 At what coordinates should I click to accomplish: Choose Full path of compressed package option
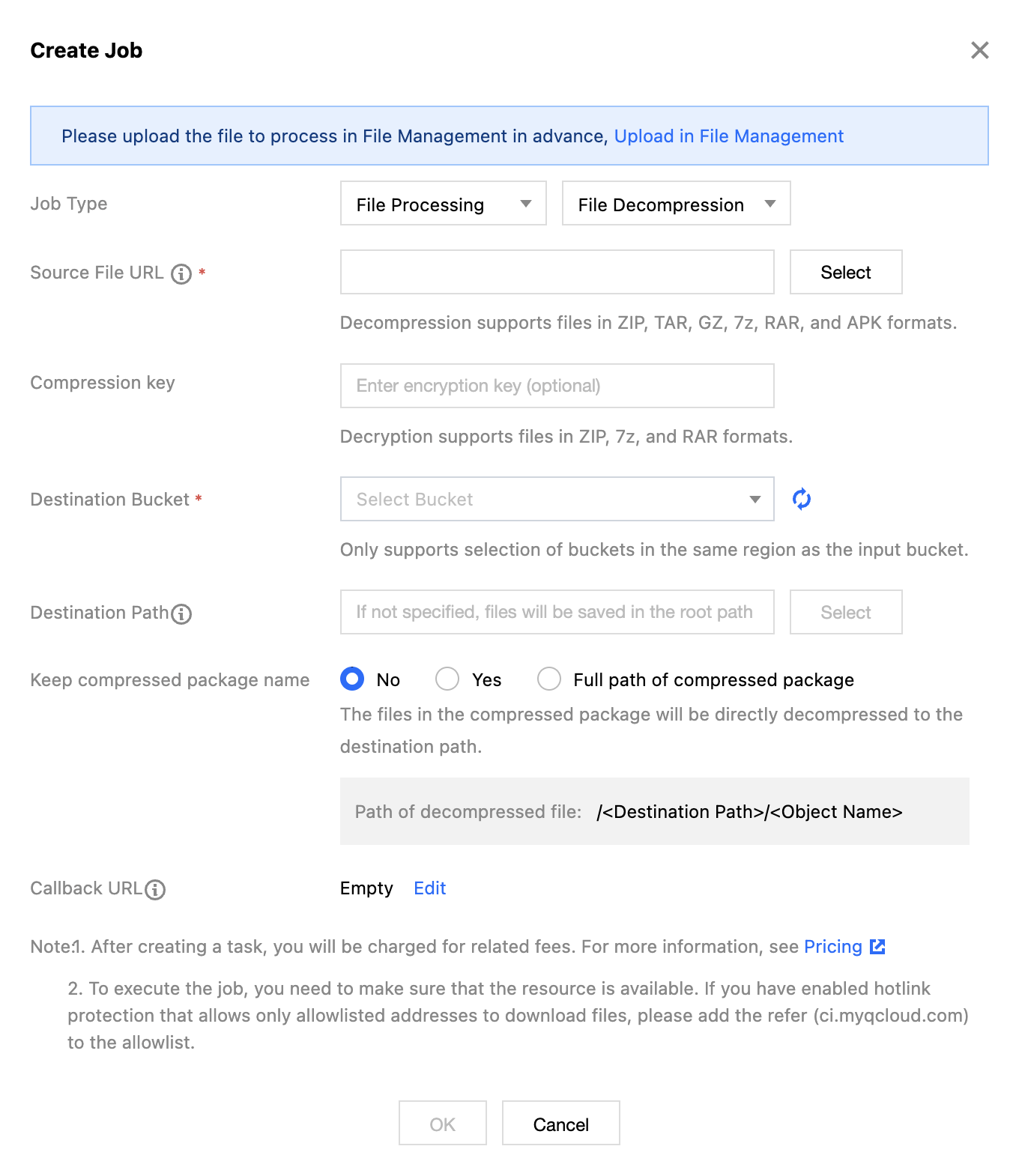coord(549,679)
